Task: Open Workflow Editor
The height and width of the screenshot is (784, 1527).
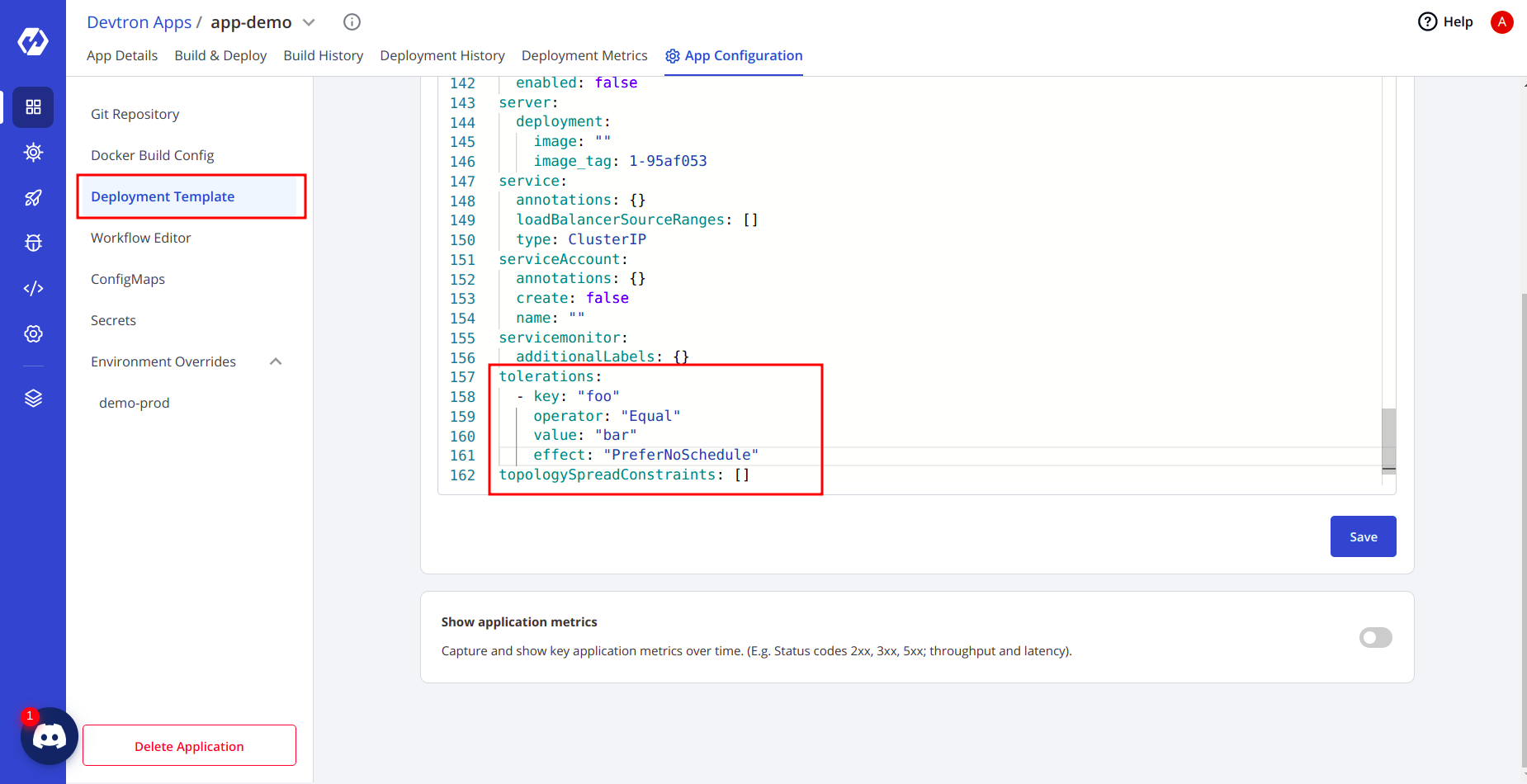Action: [x=141, y=238]
